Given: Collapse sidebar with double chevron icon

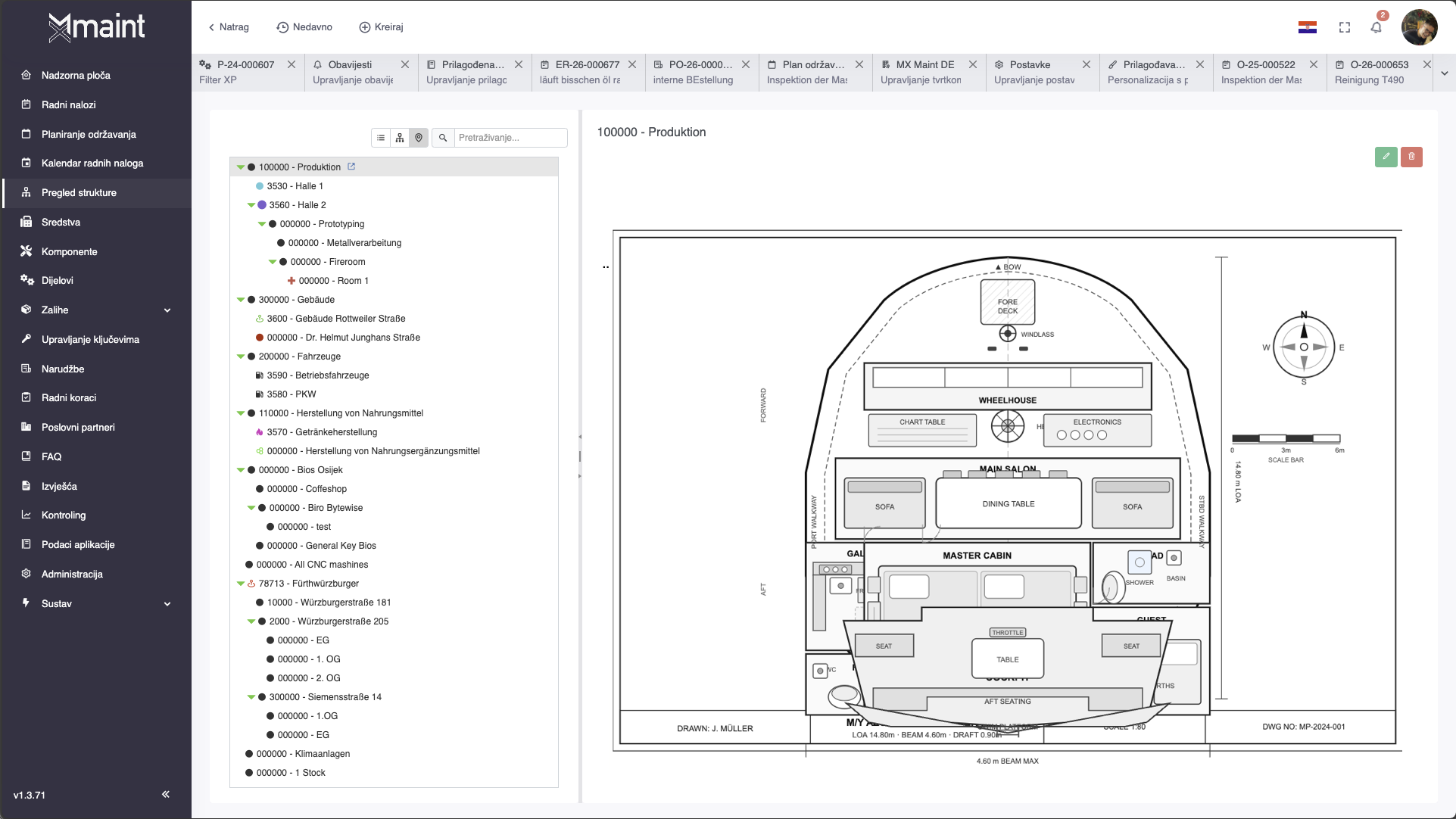Looking at the screenshot, I should [x=166, y=794].
